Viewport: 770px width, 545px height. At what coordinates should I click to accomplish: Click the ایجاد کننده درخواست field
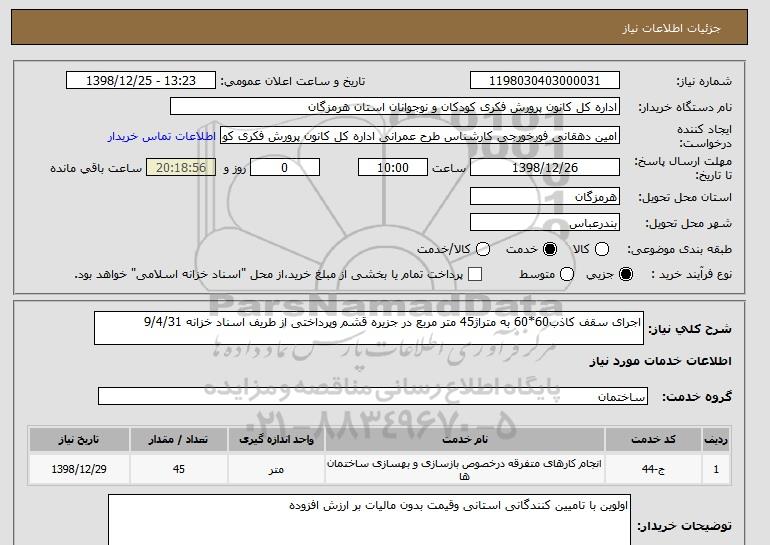click(420, 136)
